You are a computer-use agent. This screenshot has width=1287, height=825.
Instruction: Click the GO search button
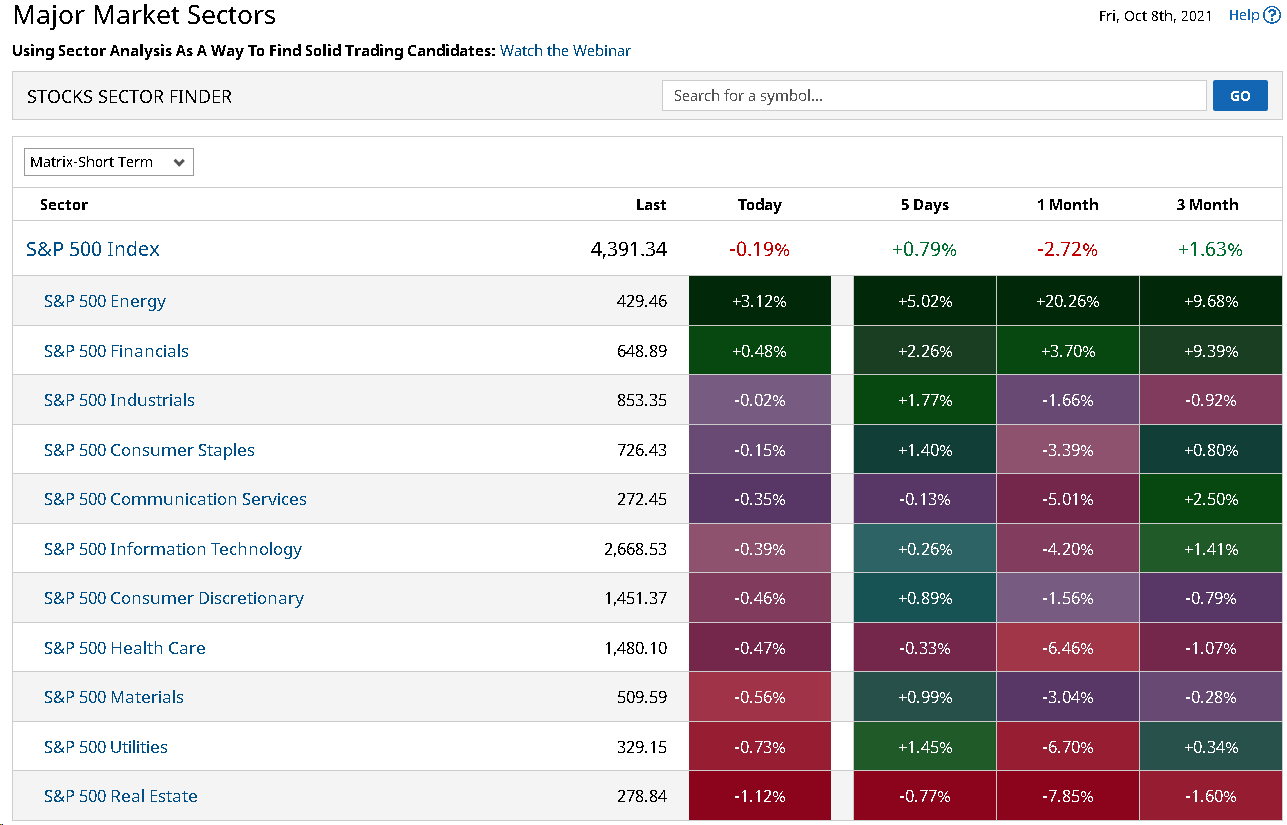[x=1240, y=96]
